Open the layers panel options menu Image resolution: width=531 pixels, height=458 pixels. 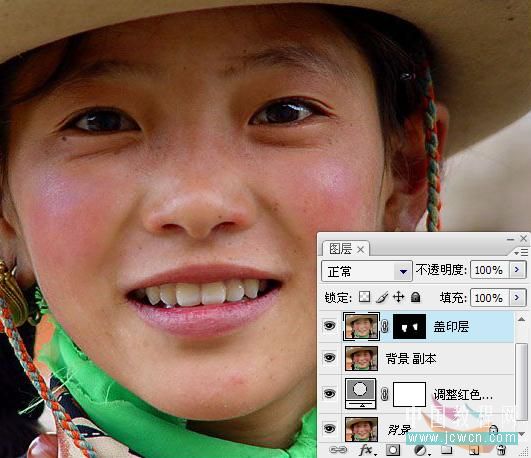(x=521, y=252)
